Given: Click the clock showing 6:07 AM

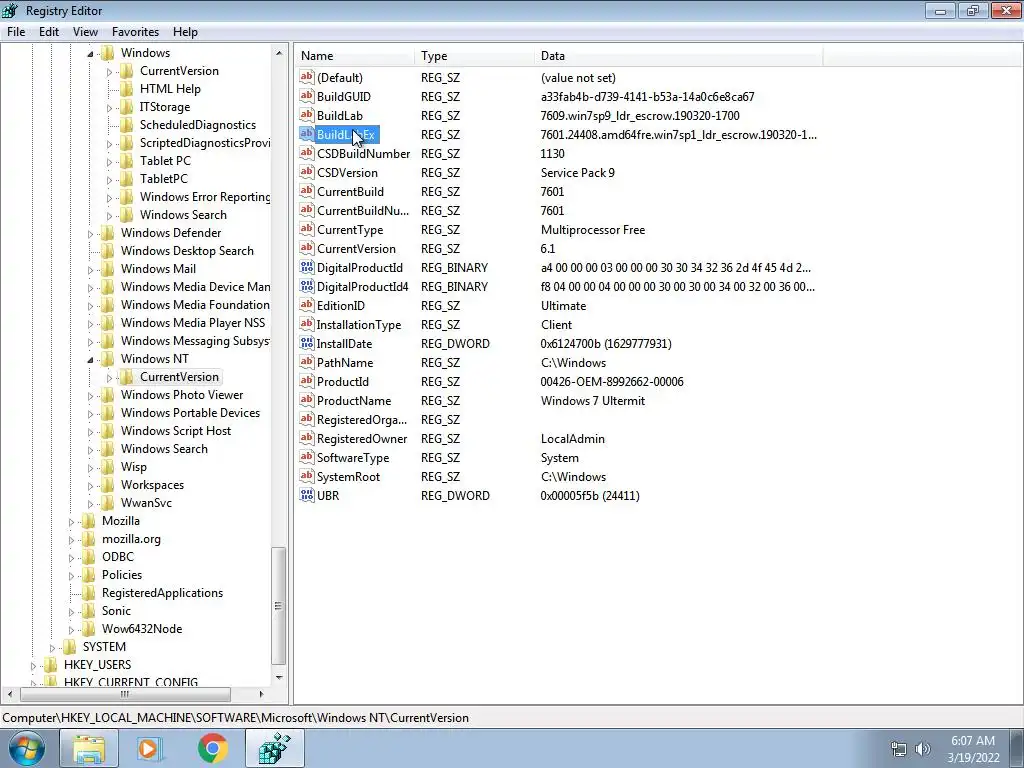Looking at the screenshot, I should click(x=972, y=741).
